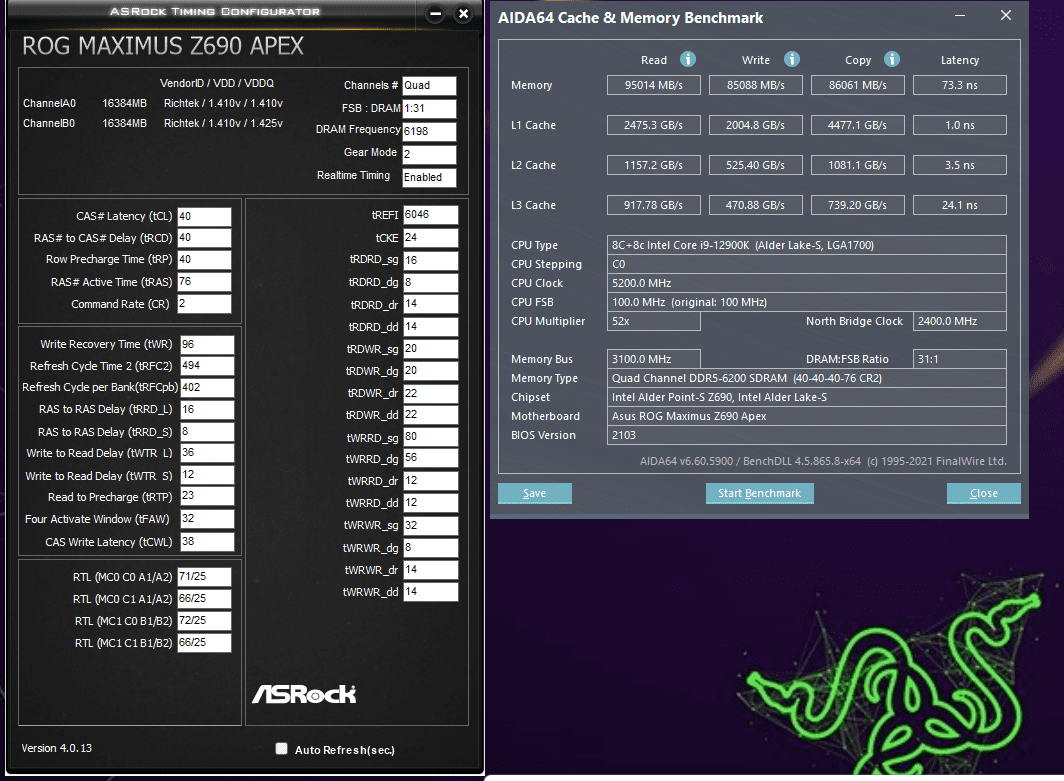1064x781 pixels.
Task: Click the Save button in AIDA64
Action: coord(535,493)
